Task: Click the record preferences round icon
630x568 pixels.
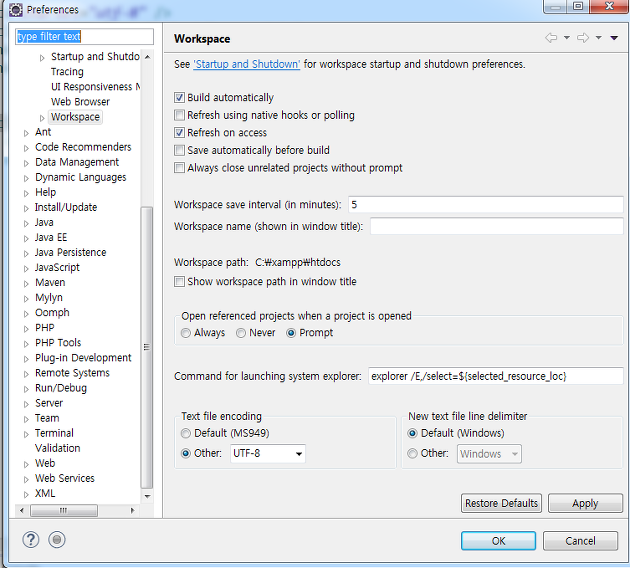Action: click(x=57, y=539)
